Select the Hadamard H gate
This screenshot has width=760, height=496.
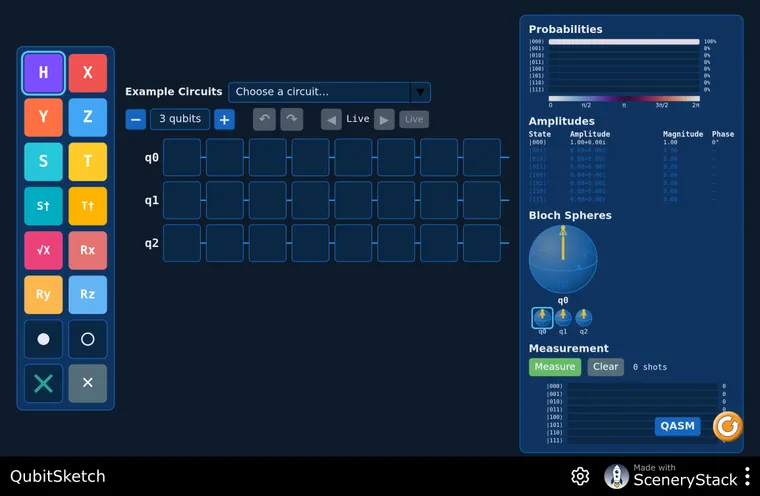(43, 73)
